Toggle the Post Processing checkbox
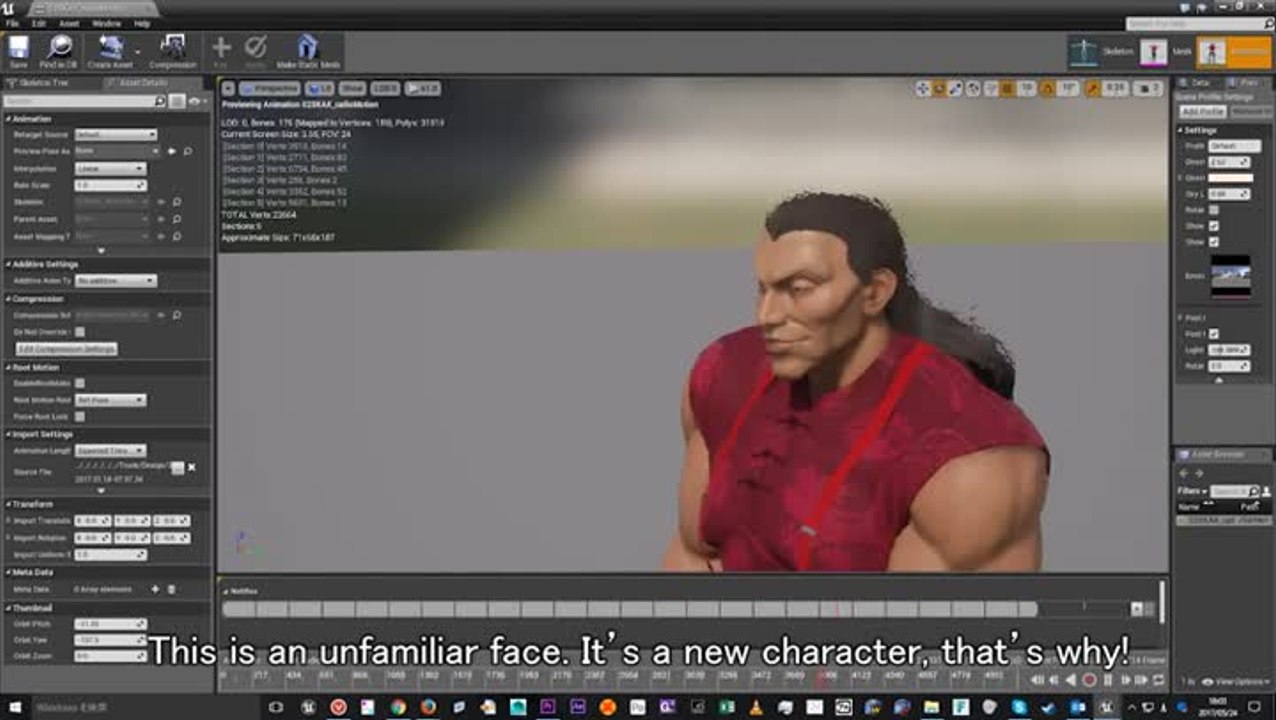Viewport: 1276px width, 720px height. click(1214, 334)
